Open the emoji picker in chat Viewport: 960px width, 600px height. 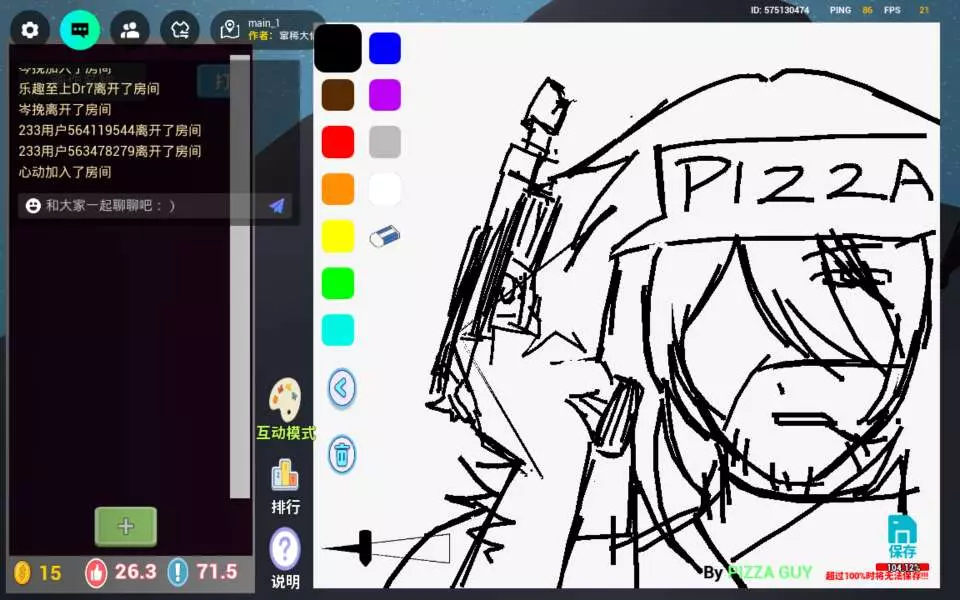(33, 206)
